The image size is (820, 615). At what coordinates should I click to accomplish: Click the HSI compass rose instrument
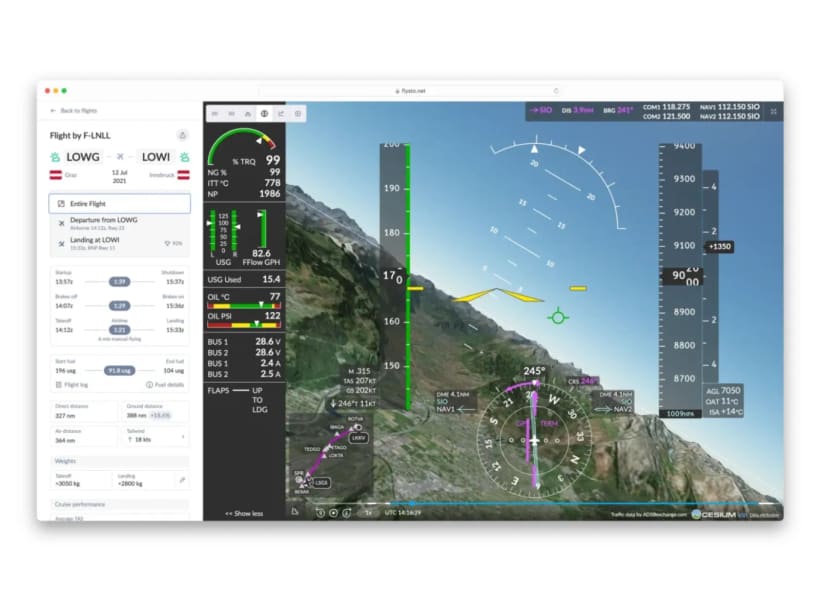click(x=534, y=440)
